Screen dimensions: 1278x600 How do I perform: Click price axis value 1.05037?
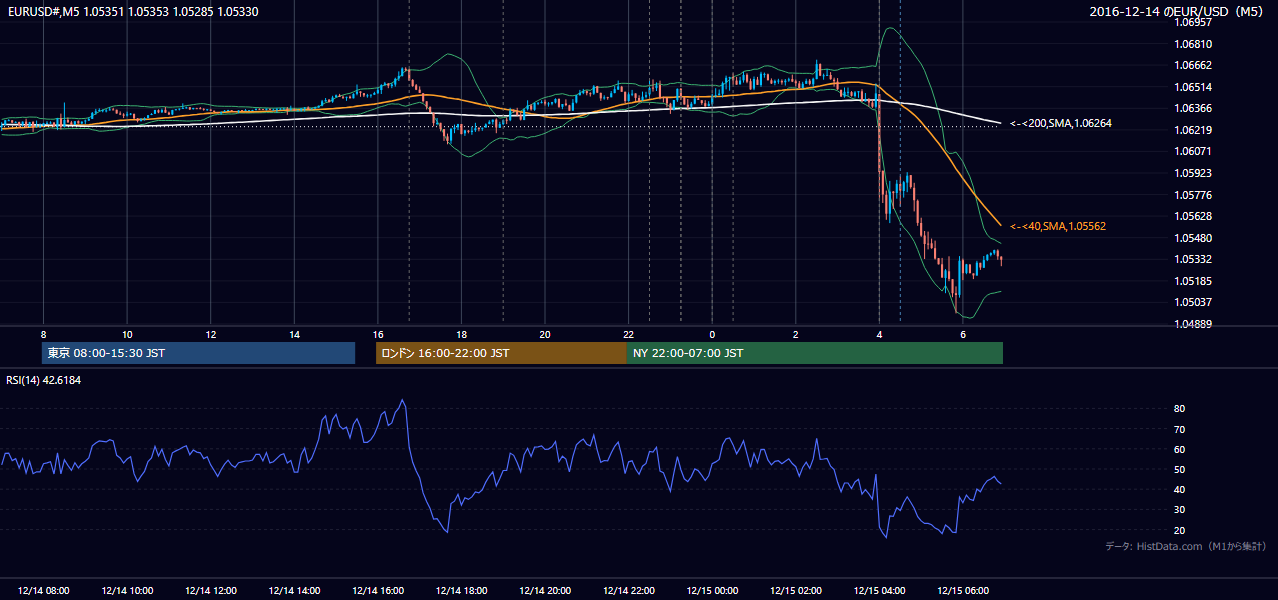pos(1194,302)
